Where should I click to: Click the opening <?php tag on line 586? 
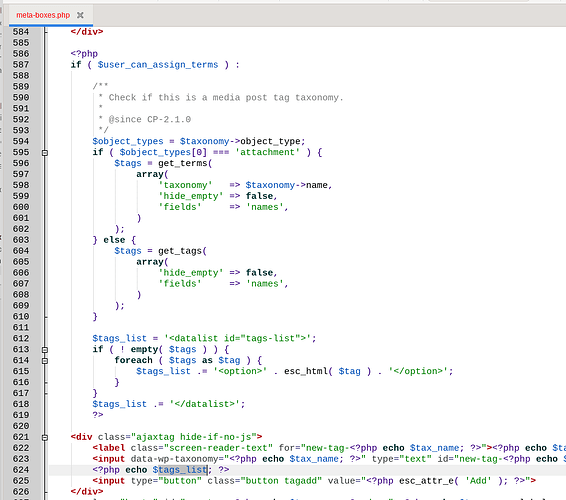click(84, 54)
